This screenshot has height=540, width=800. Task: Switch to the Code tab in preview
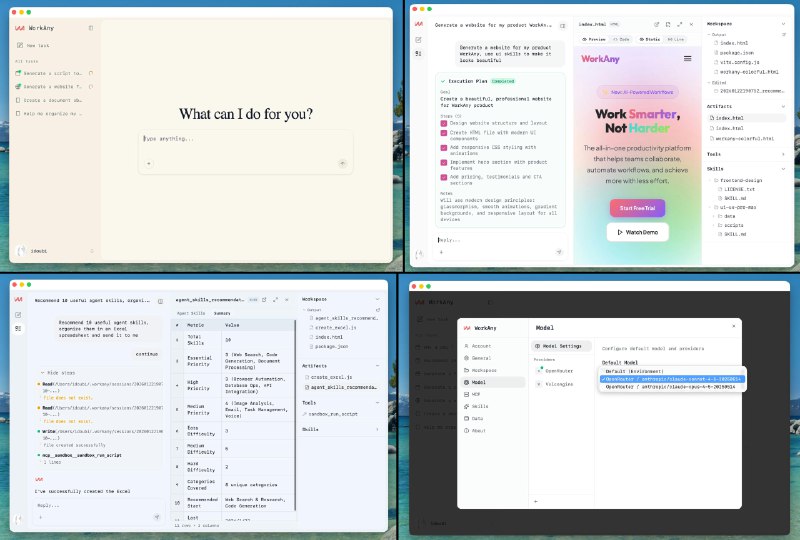[x=621, y=39]
